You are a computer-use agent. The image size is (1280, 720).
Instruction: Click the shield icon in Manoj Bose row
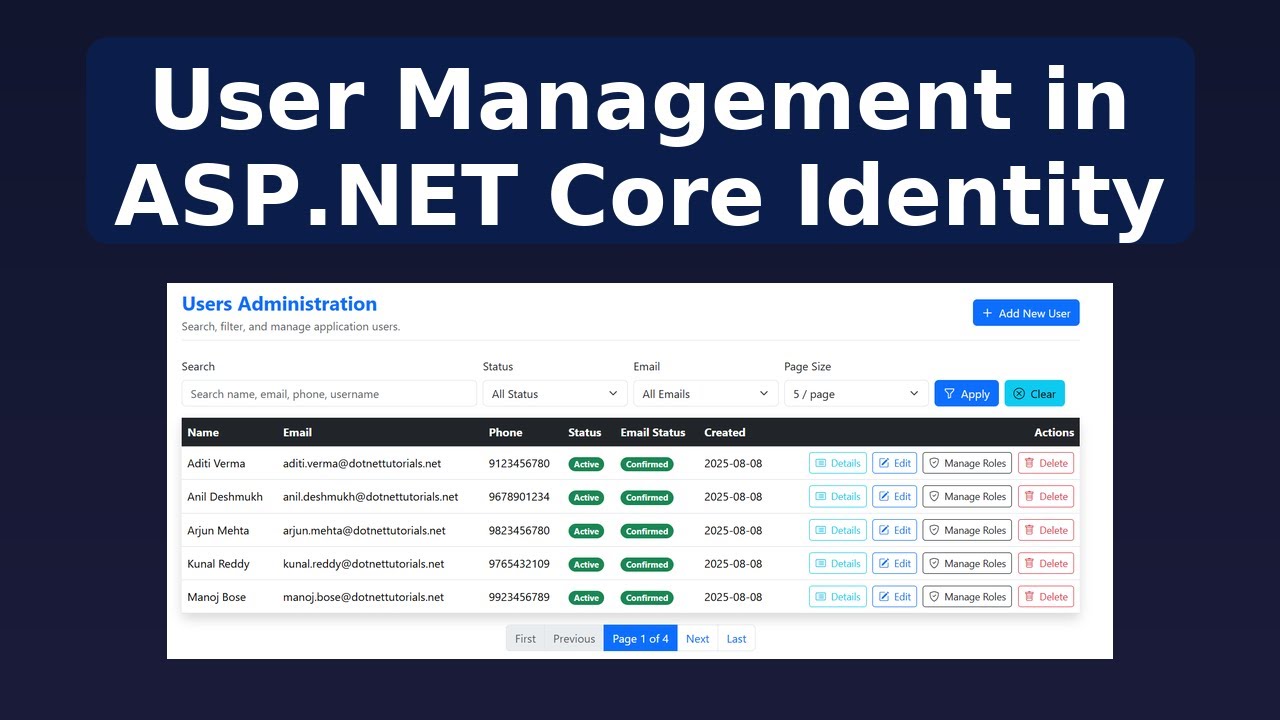(934, 597)
